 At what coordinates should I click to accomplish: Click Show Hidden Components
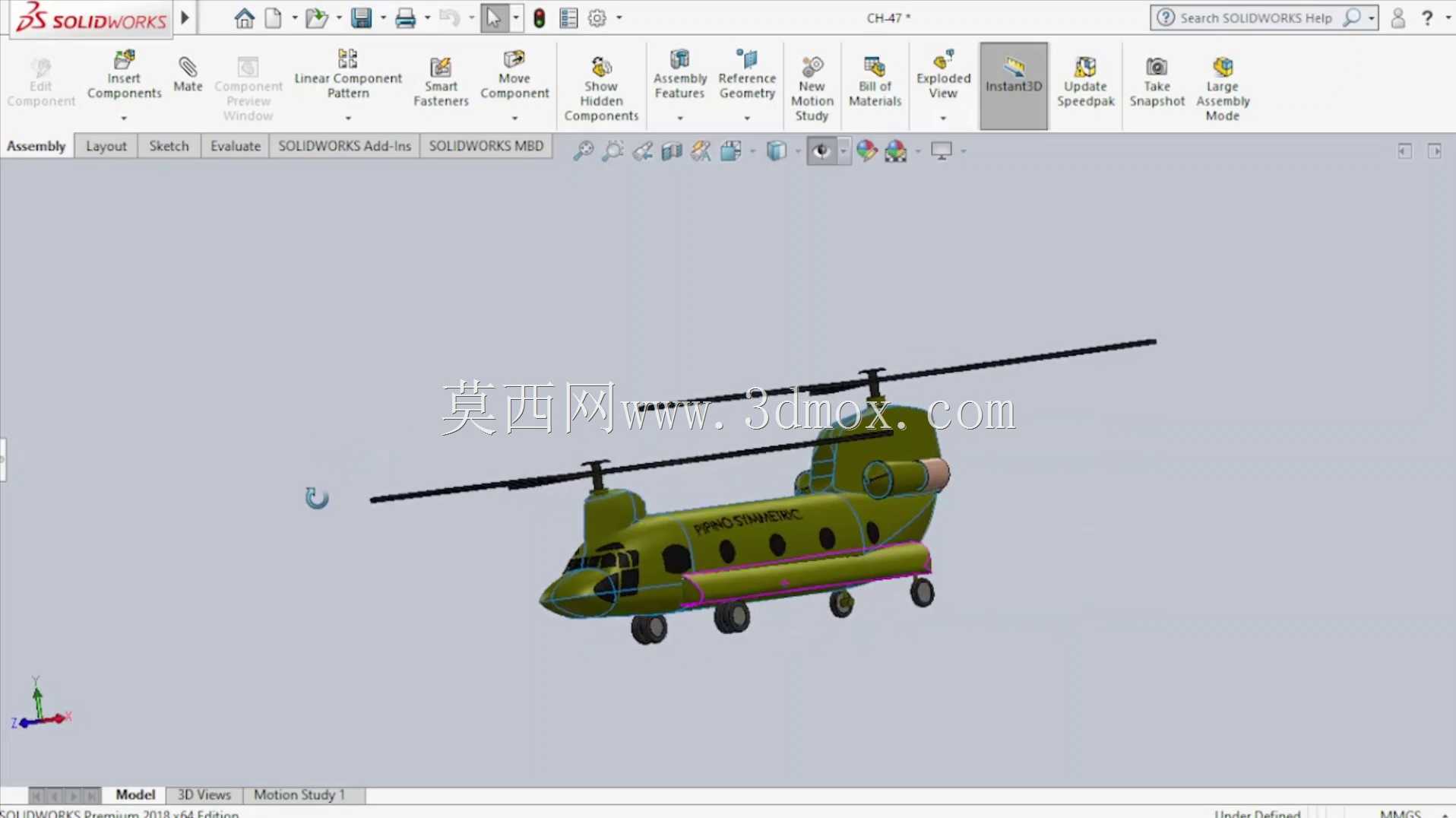point(601,89)
